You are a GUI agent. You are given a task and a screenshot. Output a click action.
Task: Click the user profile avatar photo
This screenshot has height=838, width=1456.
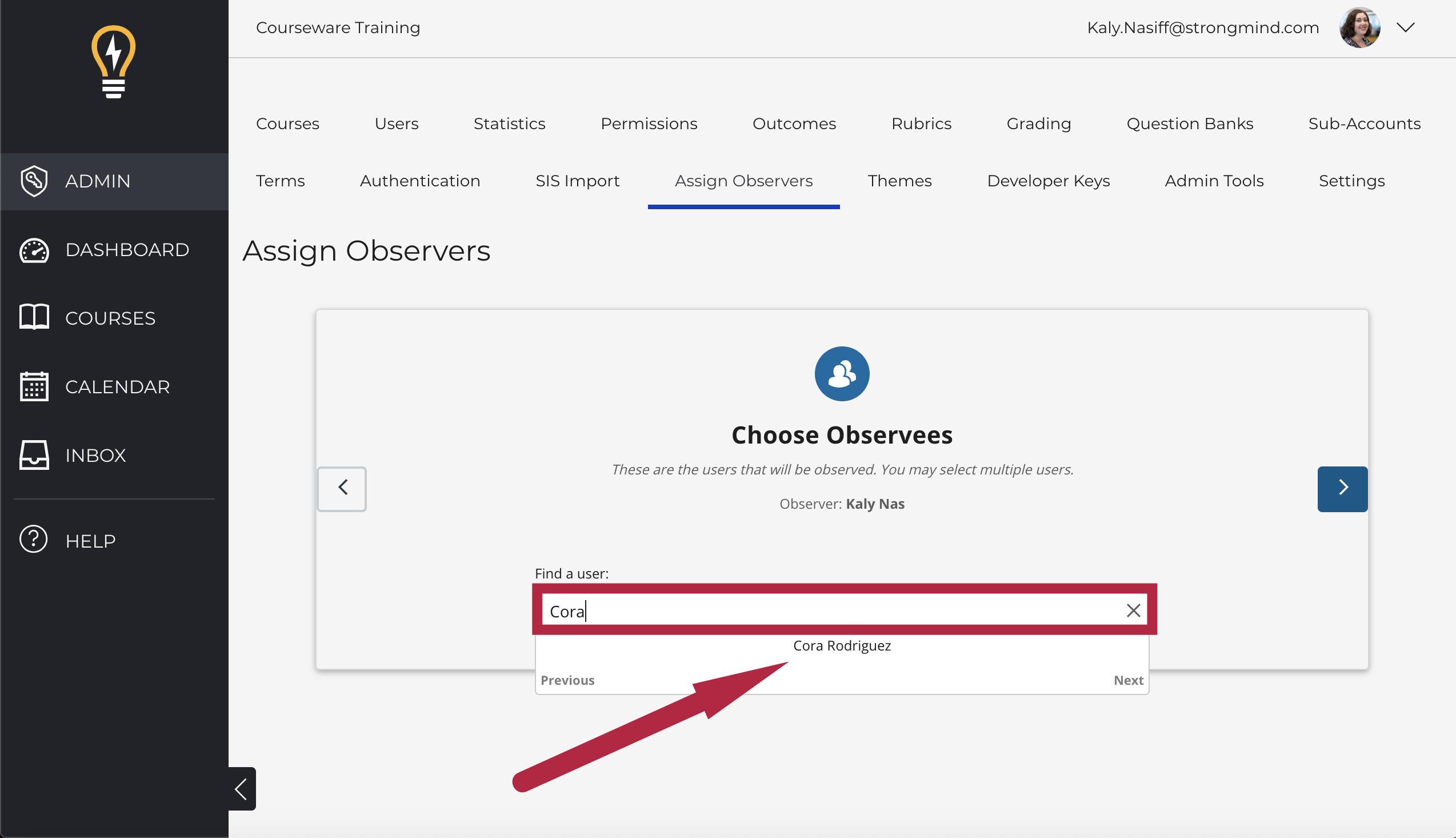1360,27
